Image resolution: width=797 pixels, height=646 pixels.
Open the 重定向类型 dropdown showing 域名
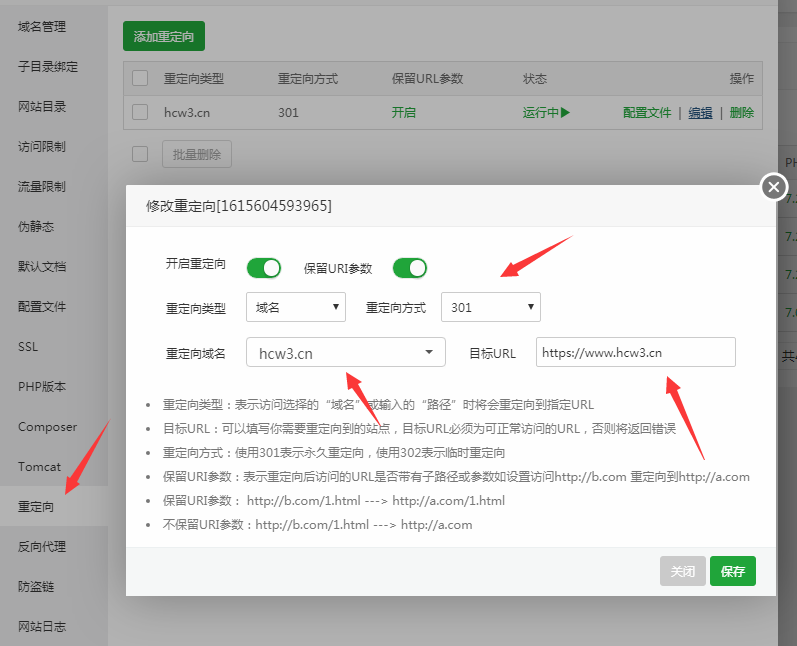(296, 307)
